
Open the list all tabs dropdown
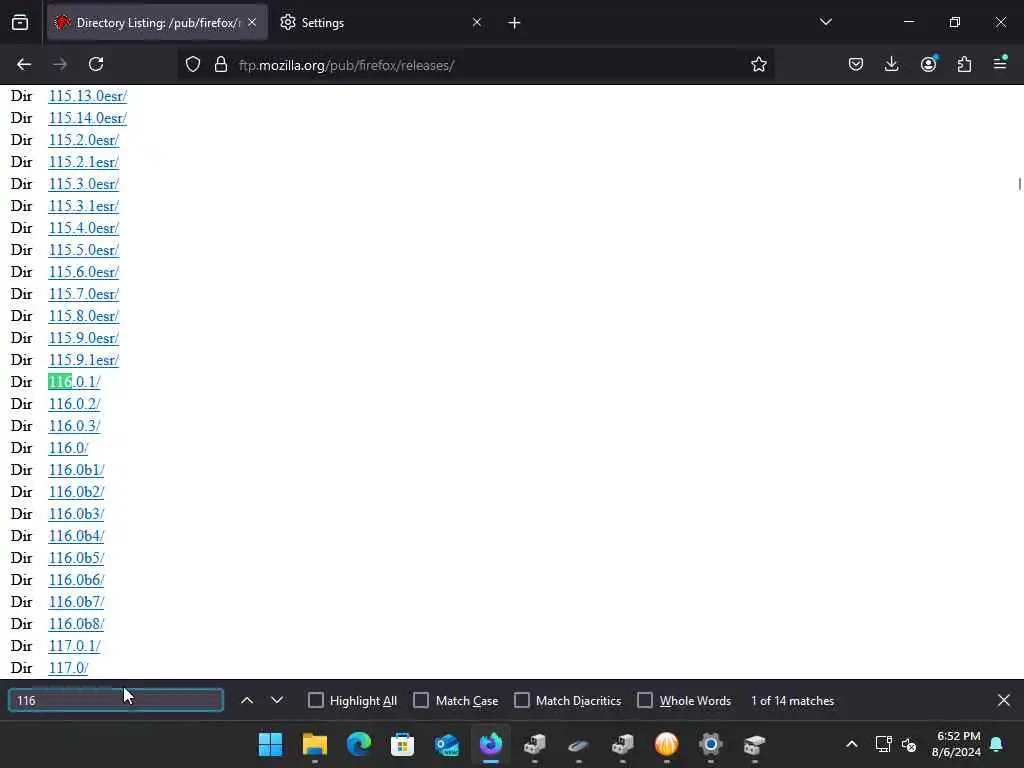tap(825, 22)
